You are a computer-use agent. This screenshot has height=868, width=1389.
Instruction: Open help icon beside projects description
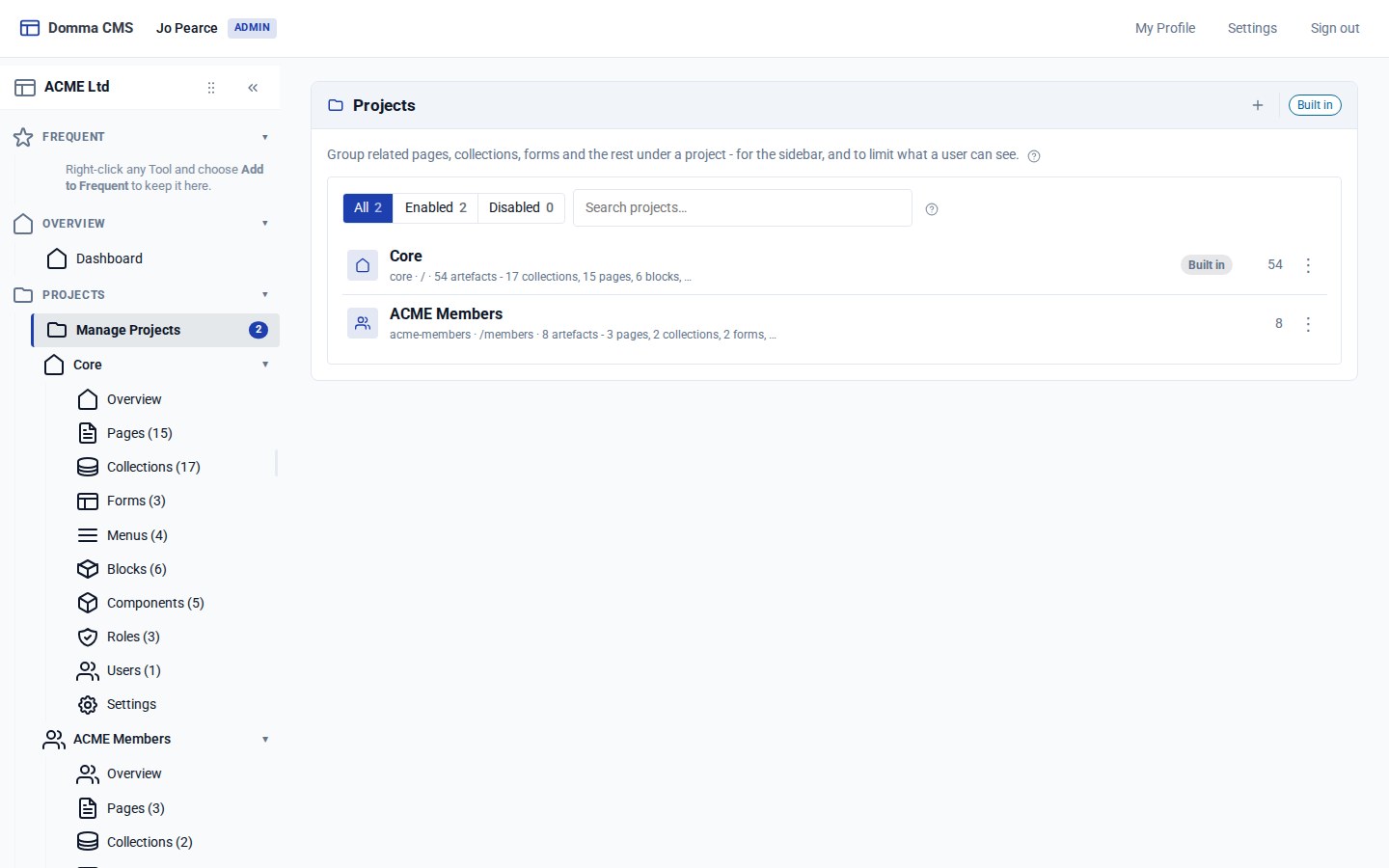click(1034, 156)
